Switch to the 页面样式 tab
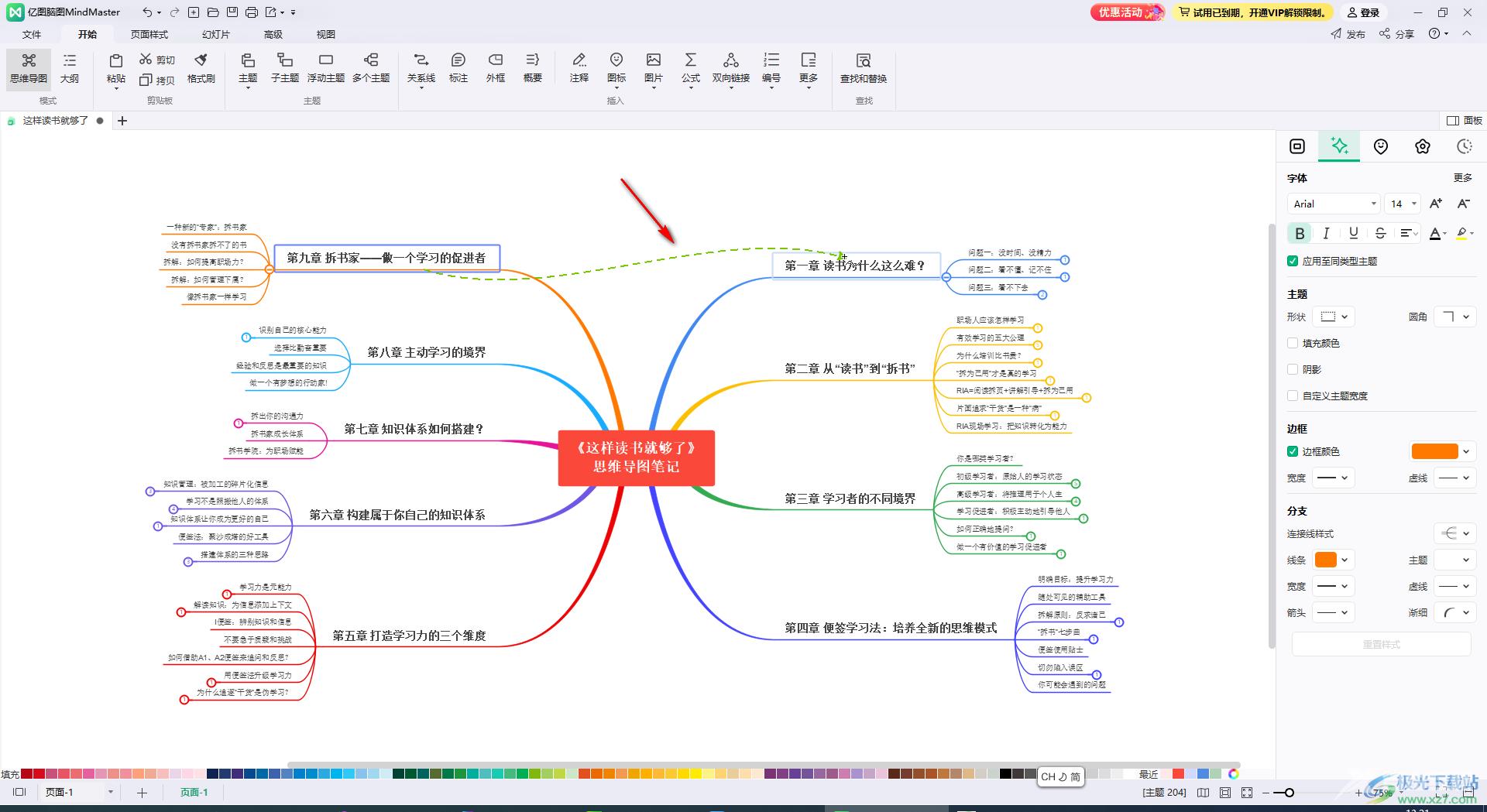 tap(149, 34)
